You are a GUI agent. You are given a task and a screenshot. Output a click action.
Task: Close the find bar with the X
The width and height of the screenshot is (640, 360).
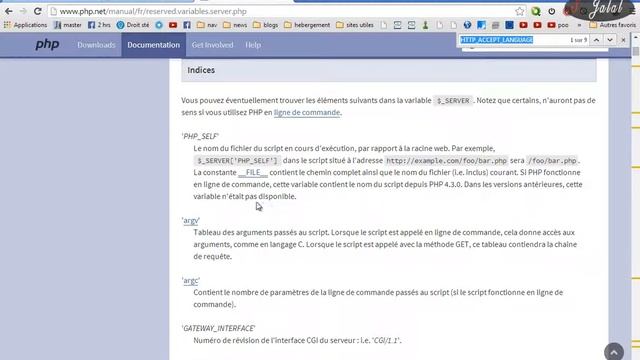tap(623, 40)
